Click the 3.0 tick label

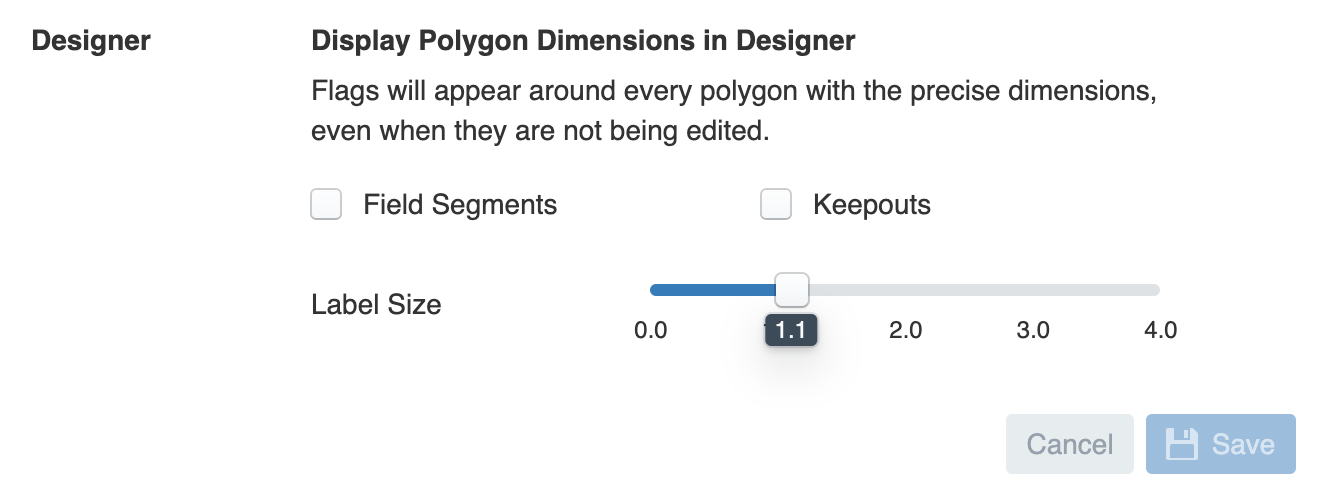[x=1033, y=330]
